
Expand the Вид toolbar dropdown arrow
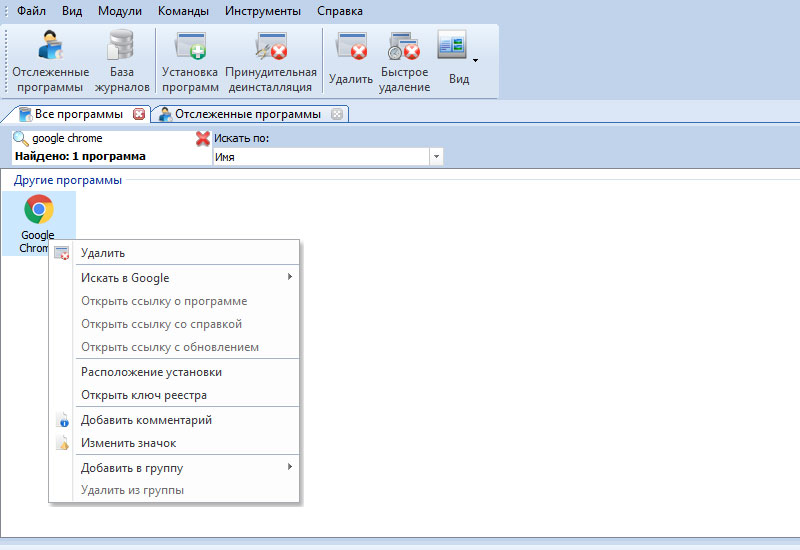pyautogui.click(x=475, y=61)
